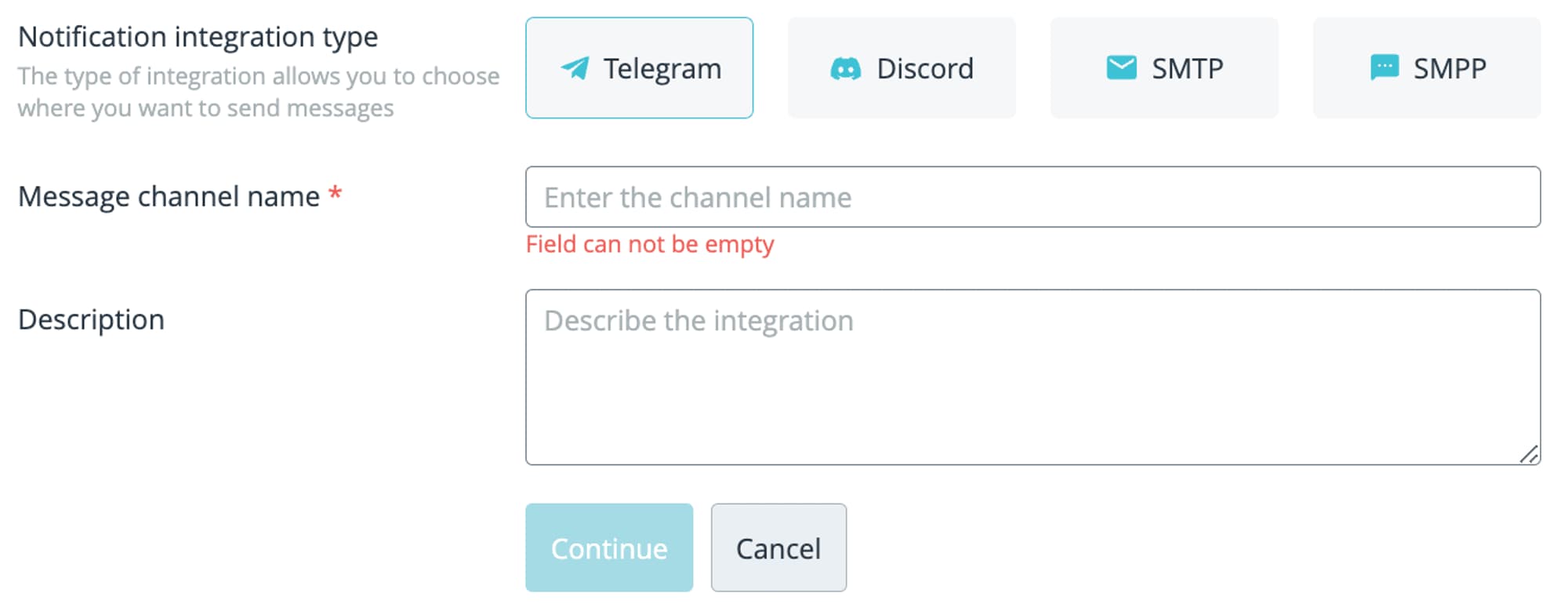Viewport: 1568px width, 615px height.
Task: Focus the Message channel name field
Action: [1033, 197]
